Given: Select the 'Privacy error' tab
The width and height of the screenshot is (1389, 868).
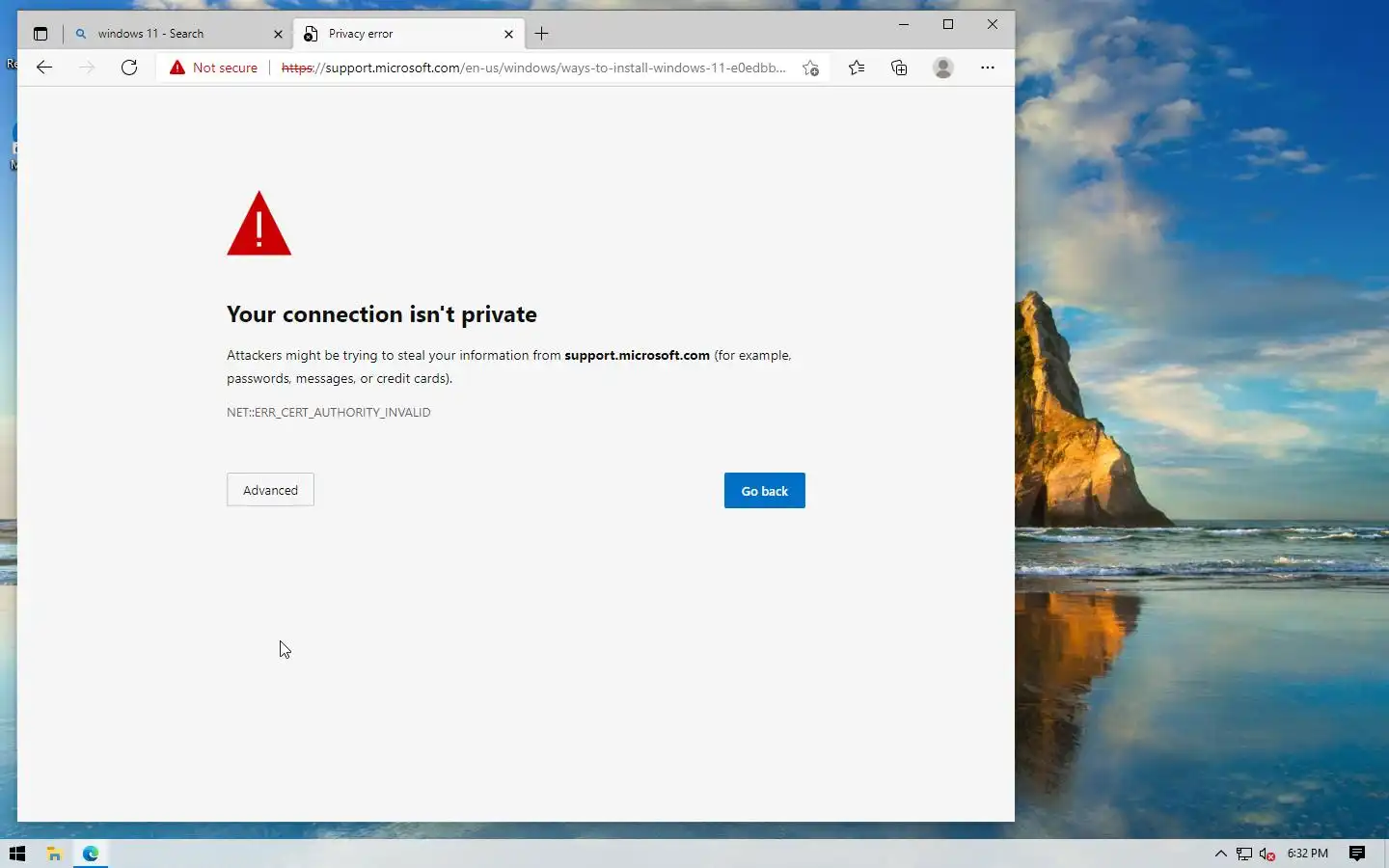Looking at the screenshot, I should coord(408,34).
